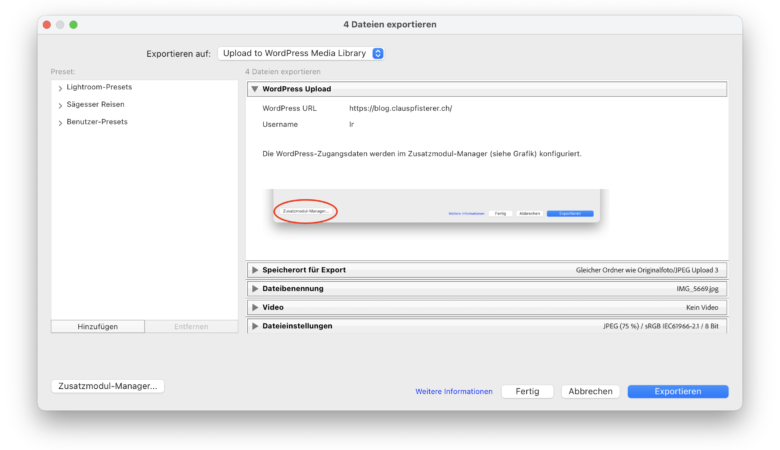Expand the Sägesser Reisen preset group
Viewport: 780px width, 450px height.
[x=60, y=105]
